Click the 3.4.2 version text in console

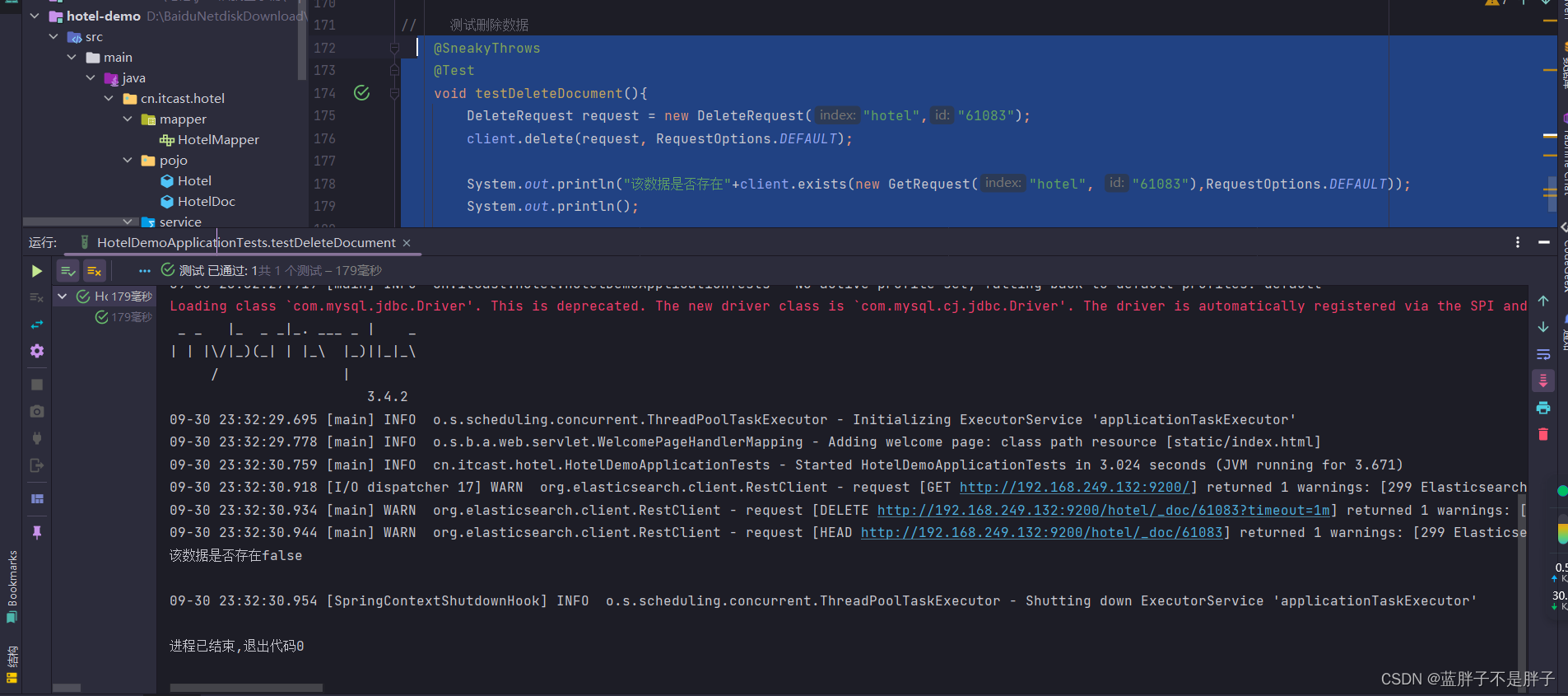pyautogui.click(x=388, y=397)
